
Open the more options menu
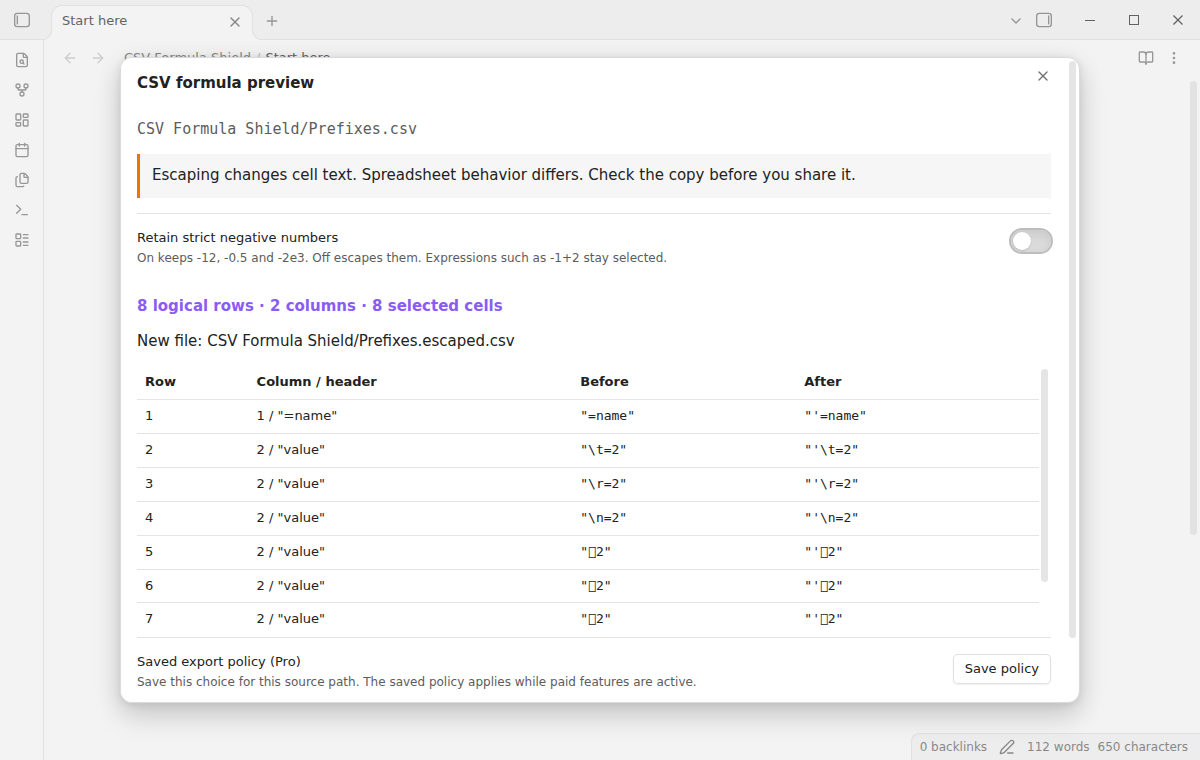point(1174,58)
